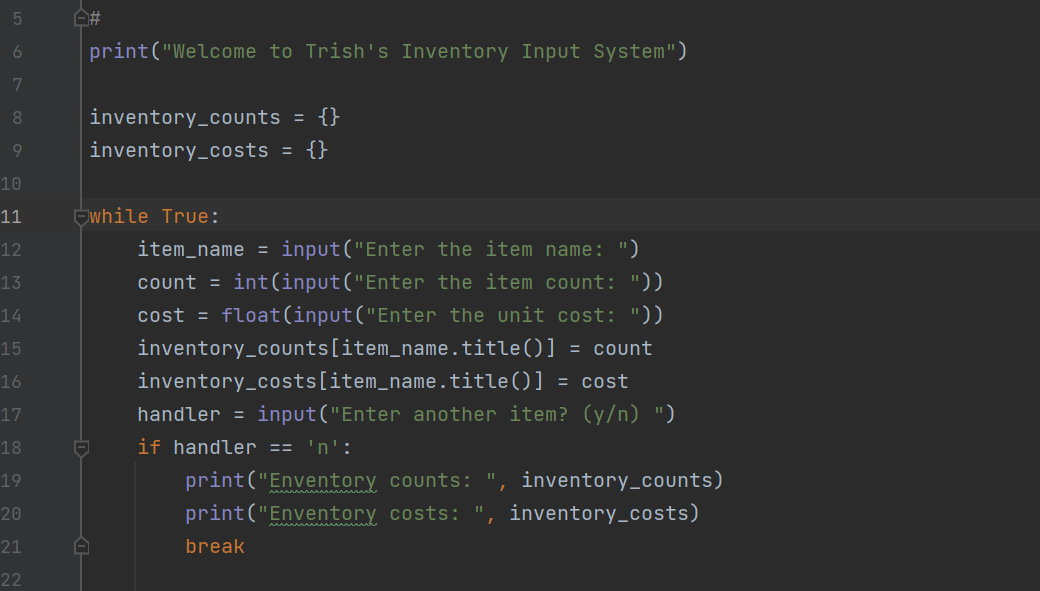Click the underlined Enventory typo on costs line

click(320, 513)
